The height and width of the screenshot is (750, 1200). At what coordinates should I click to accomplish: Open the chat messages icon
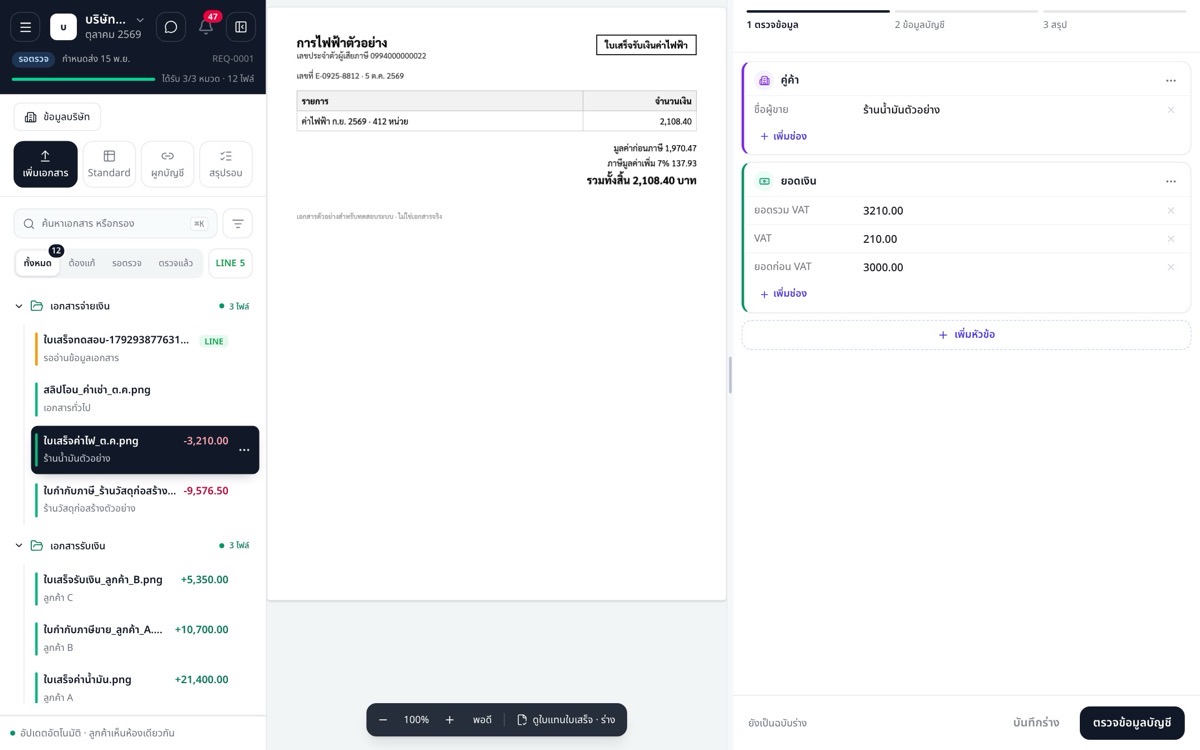(171, 27)
